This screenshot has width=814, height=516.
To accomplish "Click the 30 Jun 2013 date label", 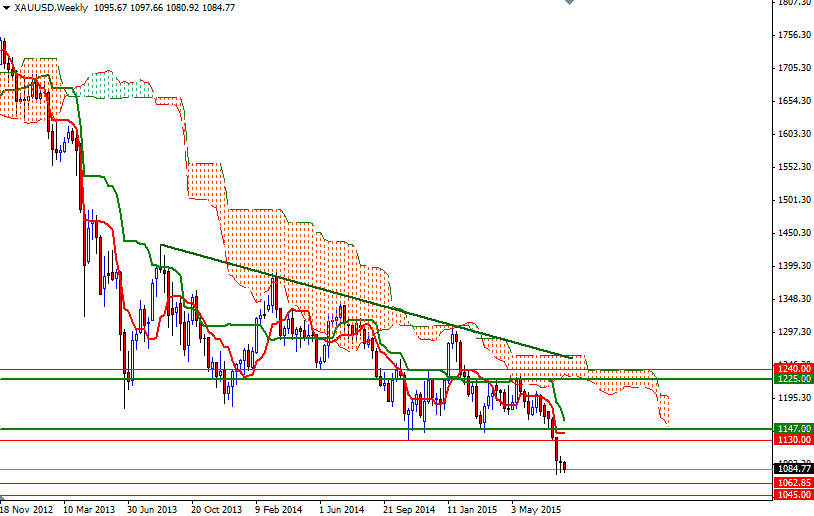I will (x=153, y=508).
